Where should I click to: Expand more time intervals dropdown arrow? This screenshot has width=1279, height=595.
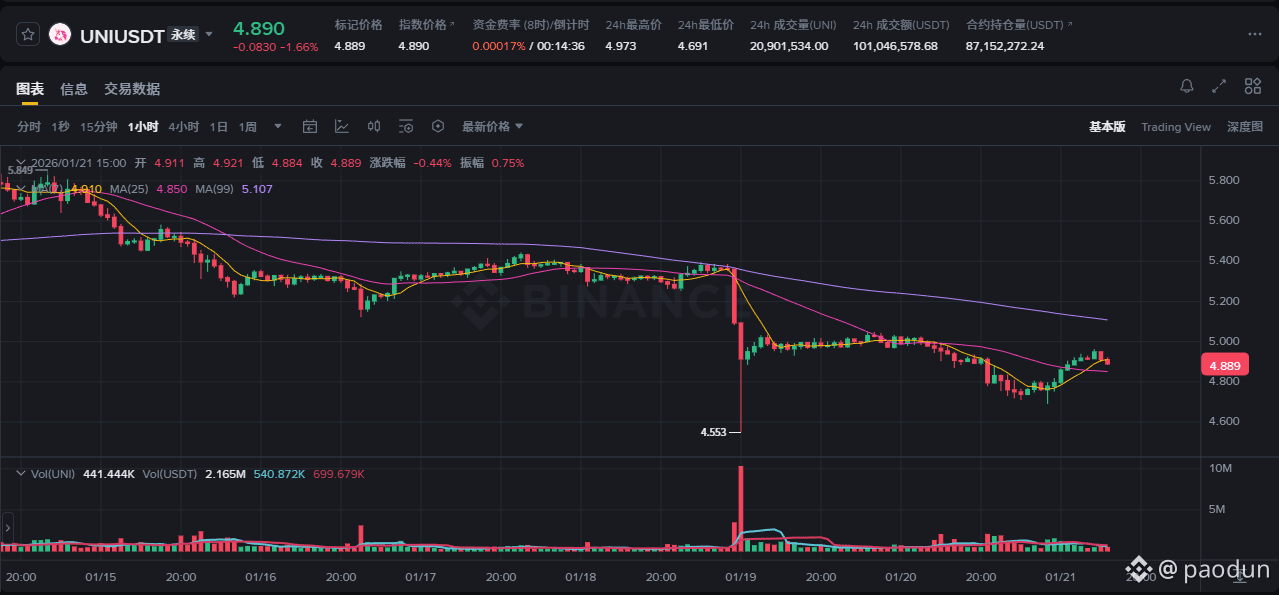pos(278,127)
